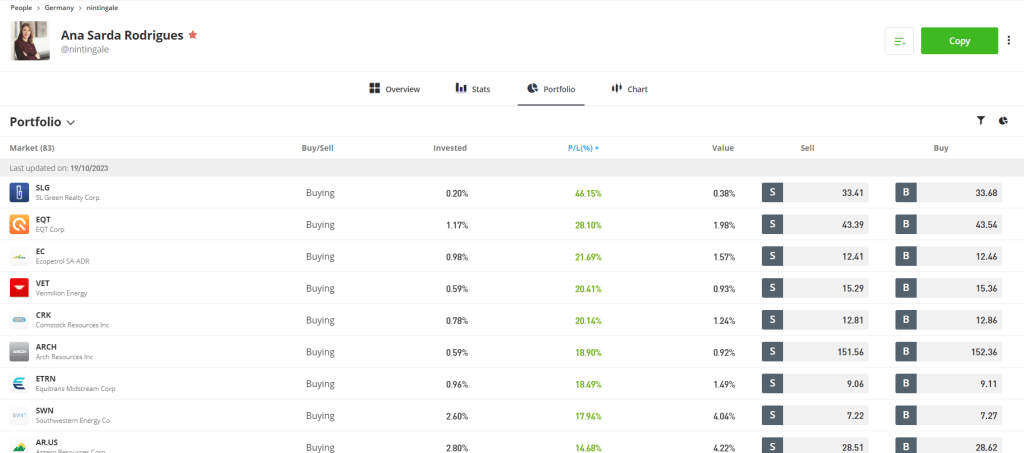The width and height of the screenshot is (1024, 453).
Task: Click the Vermilion Energy red logo
Action: point(19,288)
